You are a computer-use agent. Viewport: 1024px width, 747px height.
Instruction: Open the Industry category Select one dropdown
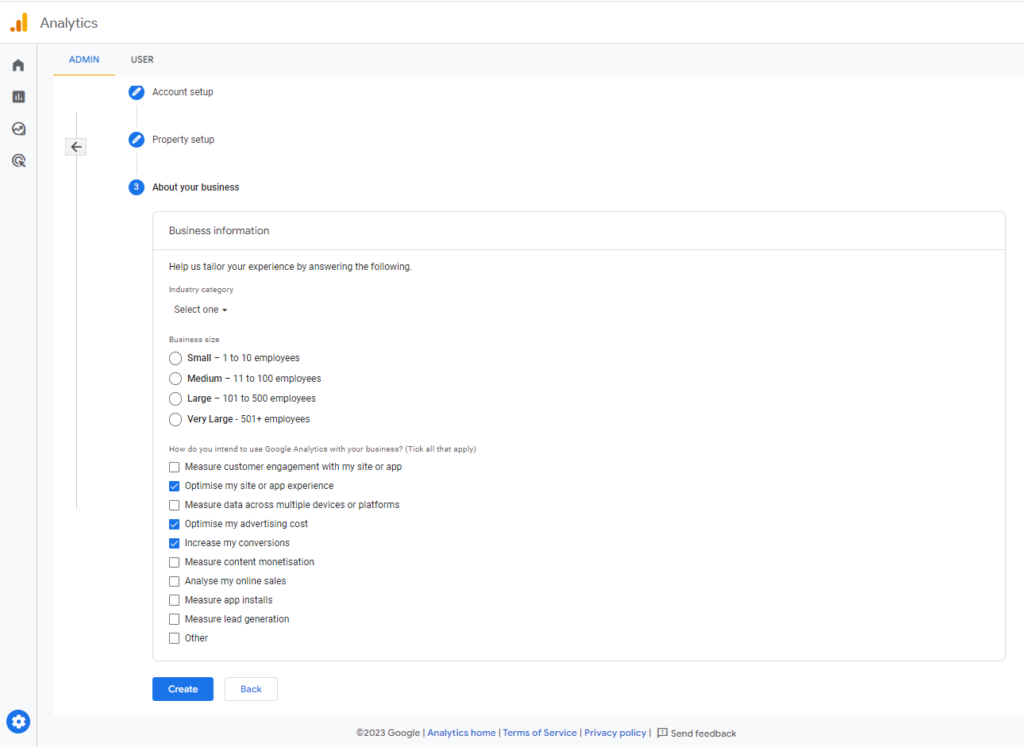point(199,309)
